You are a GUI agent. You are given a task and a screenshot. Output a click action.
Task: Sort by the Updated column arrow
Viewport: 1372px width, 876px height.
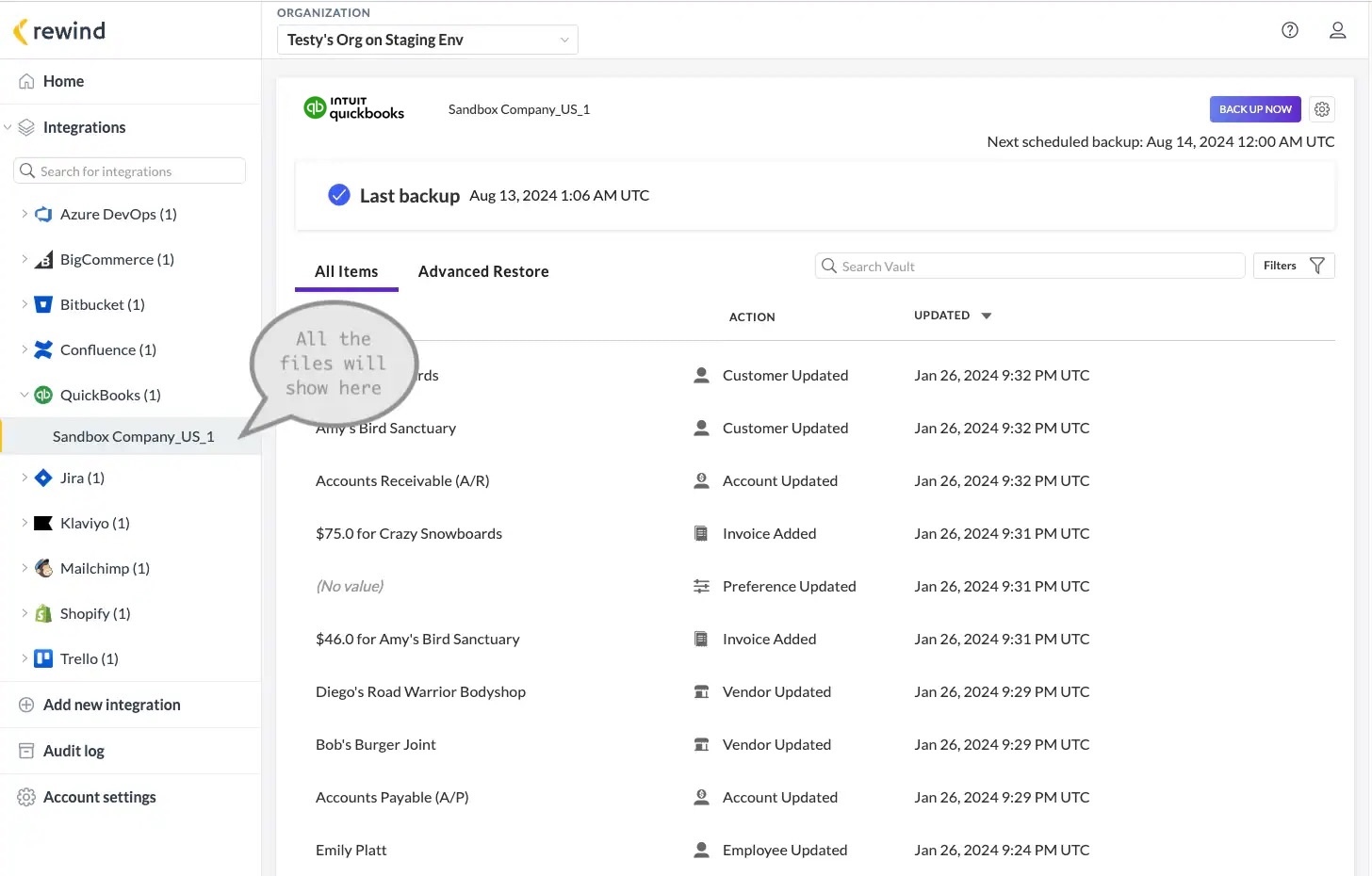(987, 316)
